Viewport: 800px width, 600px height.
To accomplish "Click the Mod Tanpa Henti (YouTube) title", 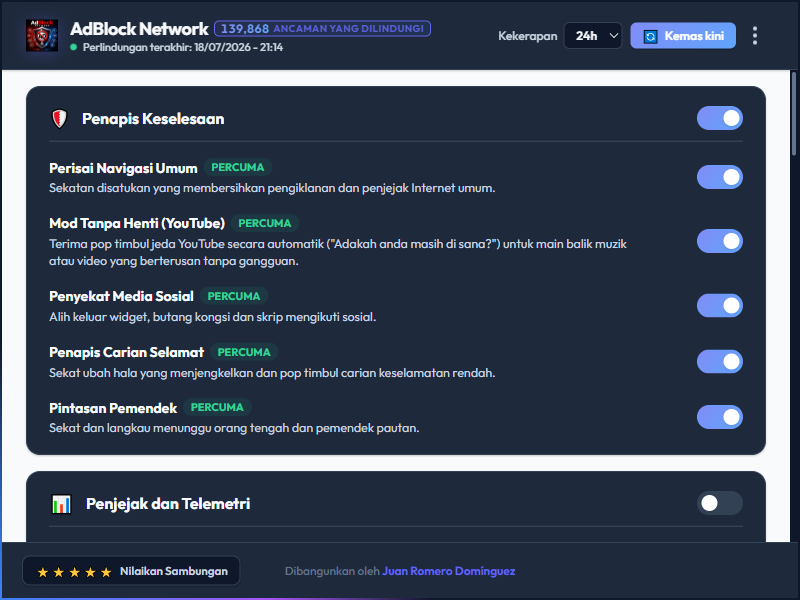I will point(137,223).
